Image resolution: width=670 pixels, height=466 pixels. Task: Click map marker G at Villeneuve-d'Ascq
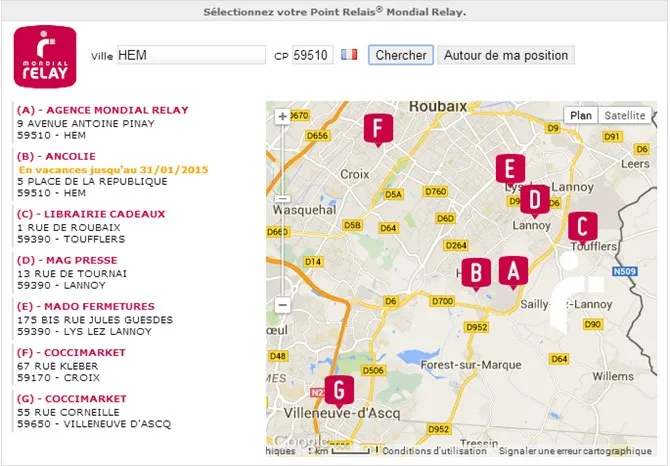click(339, 392)
